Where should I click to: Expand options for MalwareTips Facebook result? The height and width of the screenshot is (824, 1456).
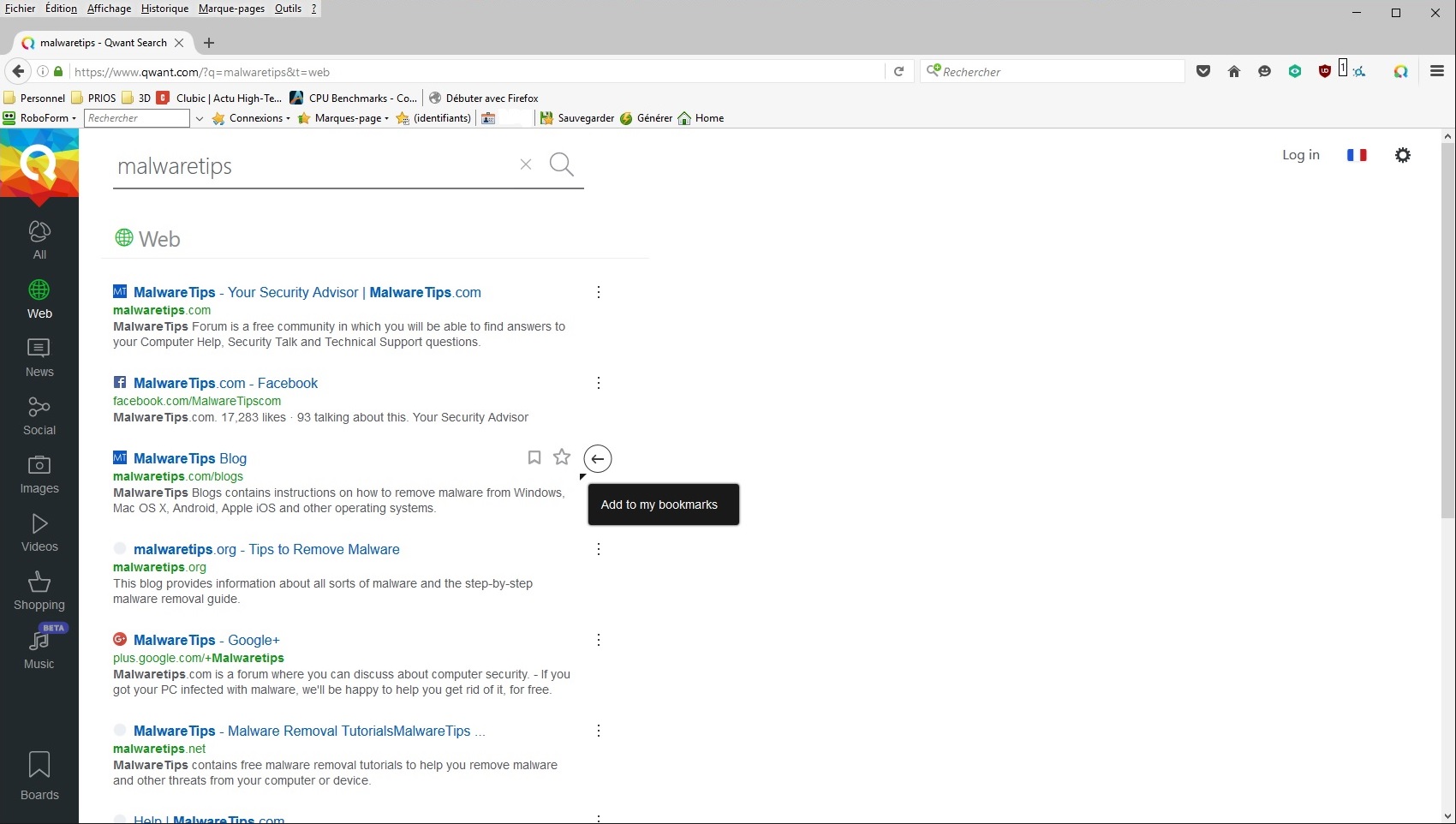pyautogui.click(x=599, y=383)
